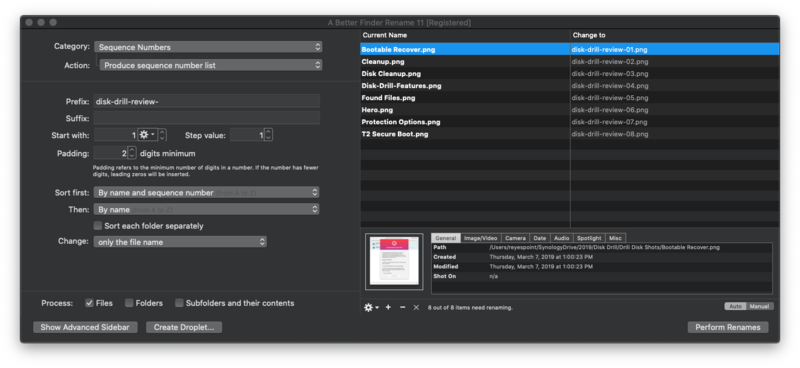Click the Modified date row
The image size is (800, 368).
pos(602,266)
